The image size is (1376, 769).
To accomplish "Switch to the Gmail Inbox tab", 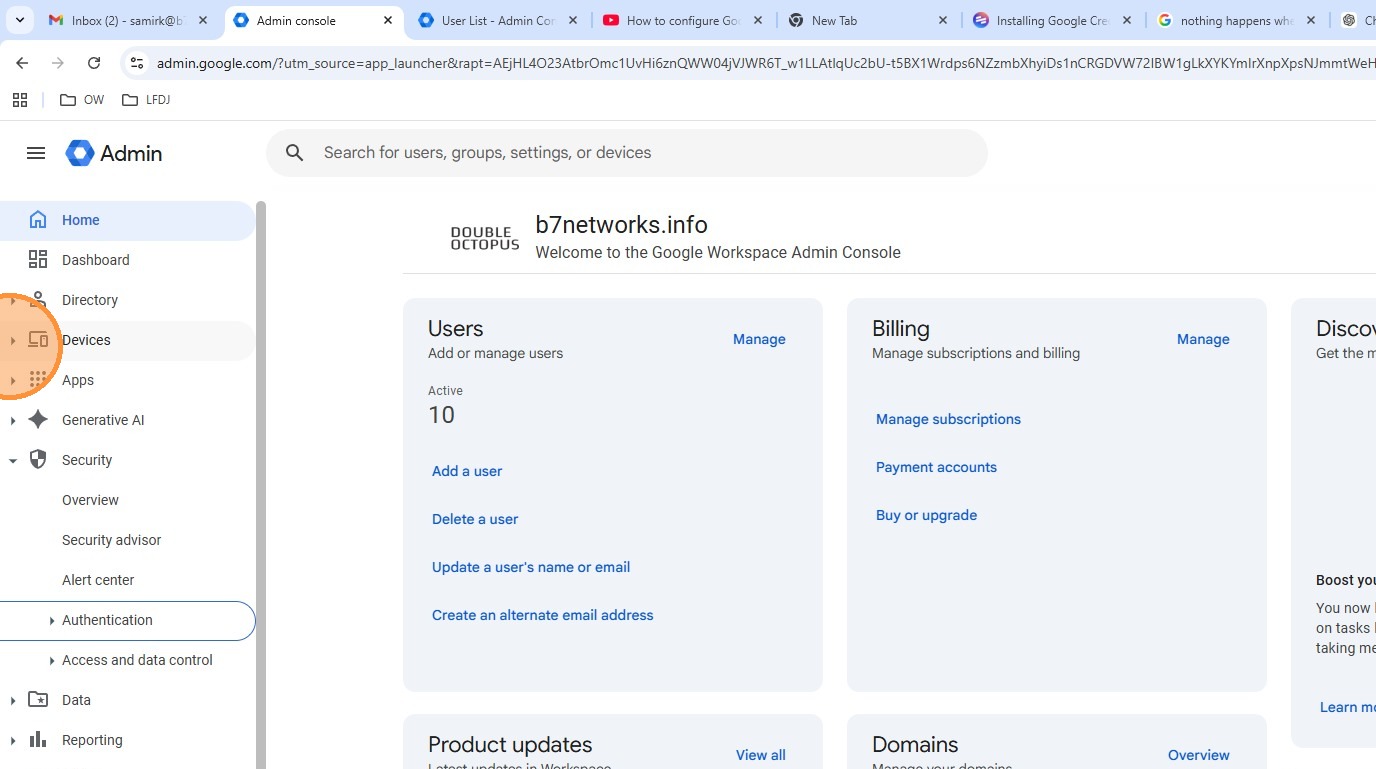I will point(128,20).
